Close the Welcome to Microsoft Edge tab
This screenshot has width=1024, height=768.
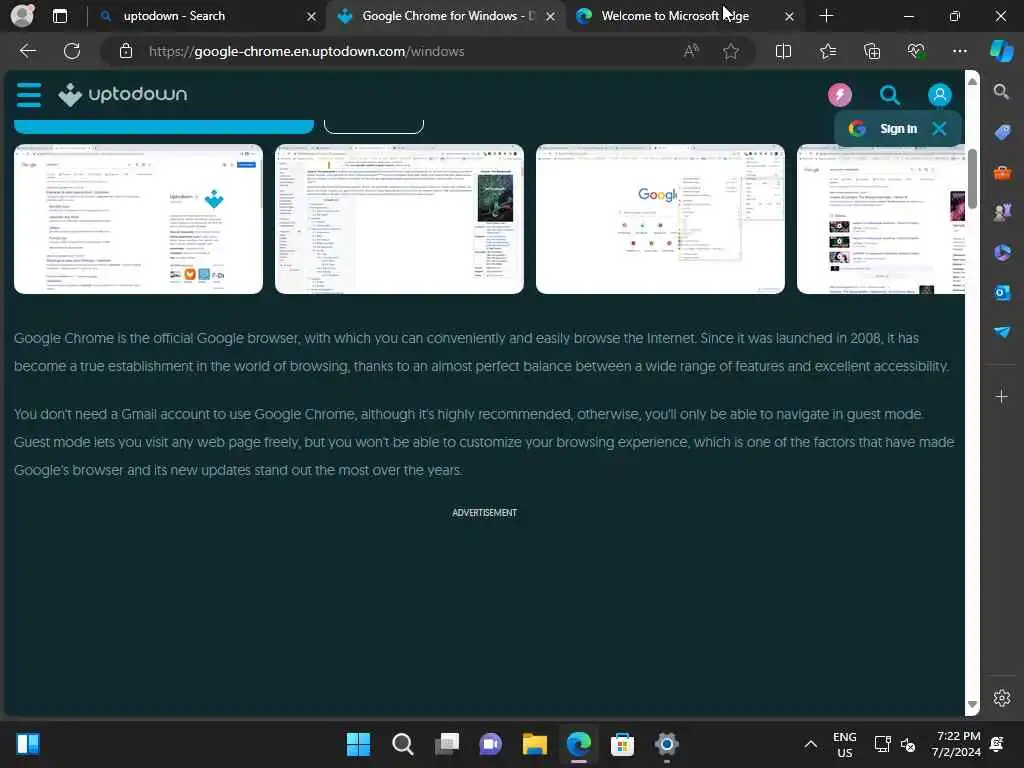pos(789,16)
